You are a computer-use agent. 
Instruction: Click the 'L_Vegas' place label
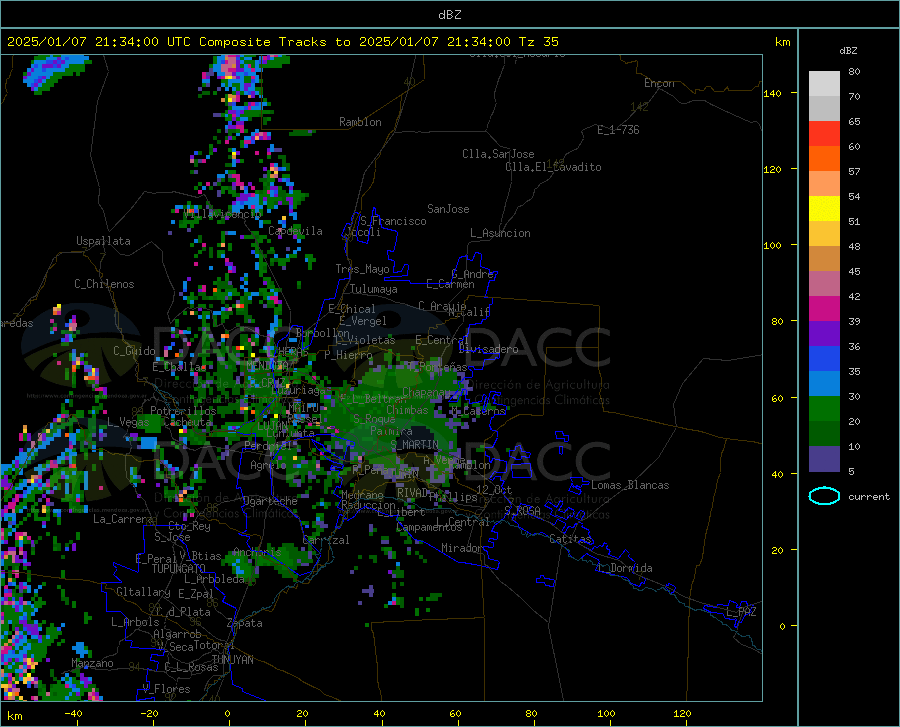128,422
